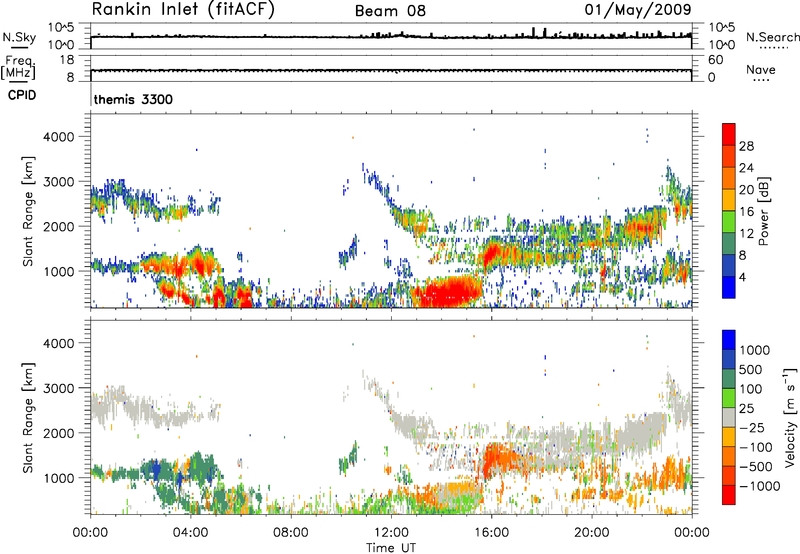Click the blue velocity patch near 02:30 UT
The image size is (800, 554).
(x=155, y=469)
